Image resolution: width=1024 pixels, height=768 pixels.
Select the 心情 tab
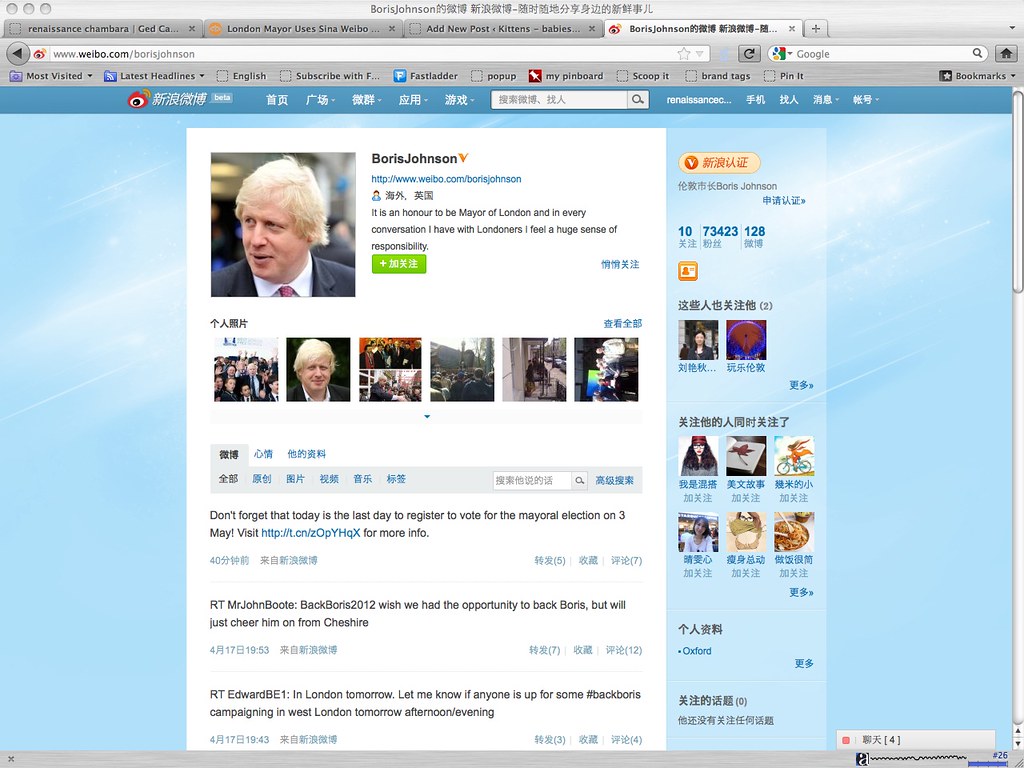click(x=263, y=454)
